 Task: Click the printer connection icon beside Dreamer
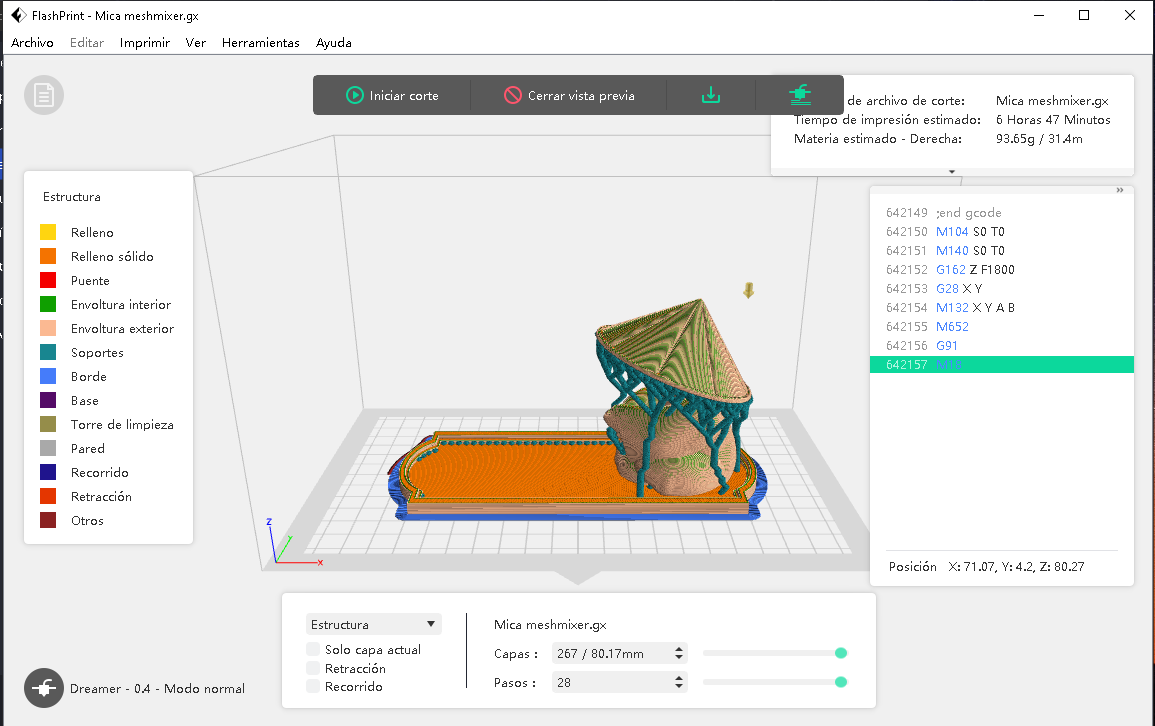[44, 688]
